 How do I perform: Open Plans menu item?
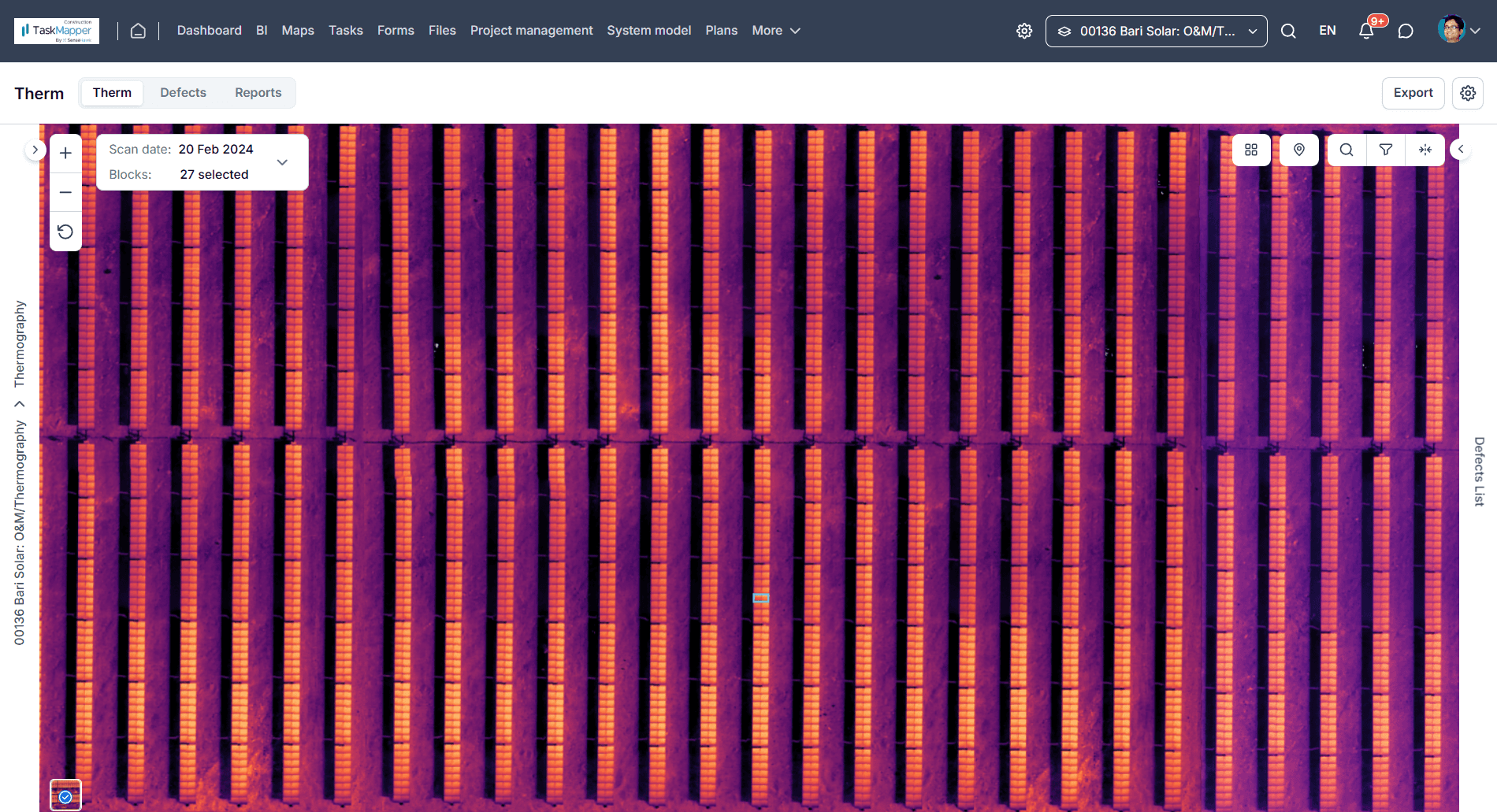coord(722,31)
